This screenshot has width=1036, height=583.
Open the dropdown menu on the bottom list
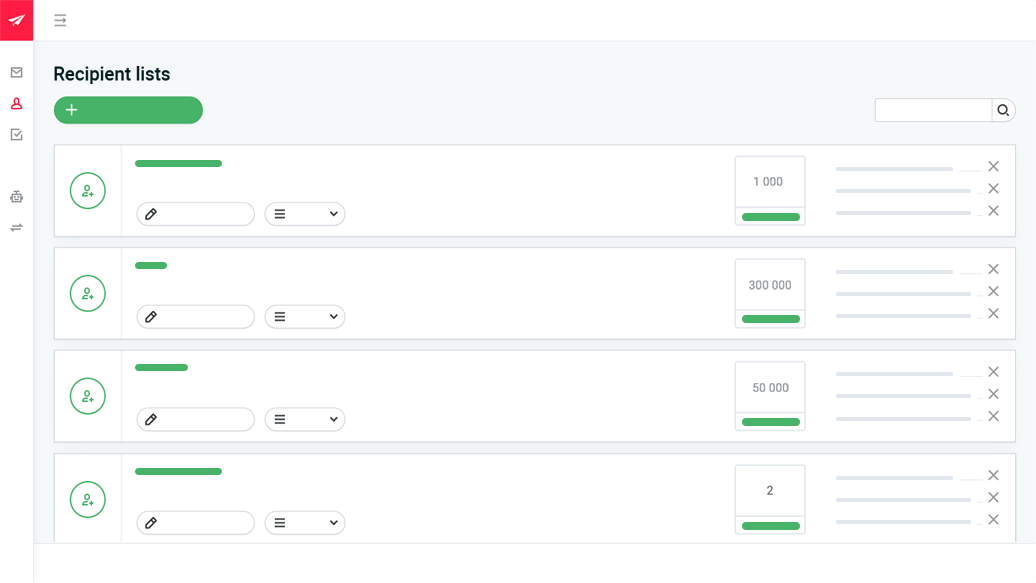[305, 522]
